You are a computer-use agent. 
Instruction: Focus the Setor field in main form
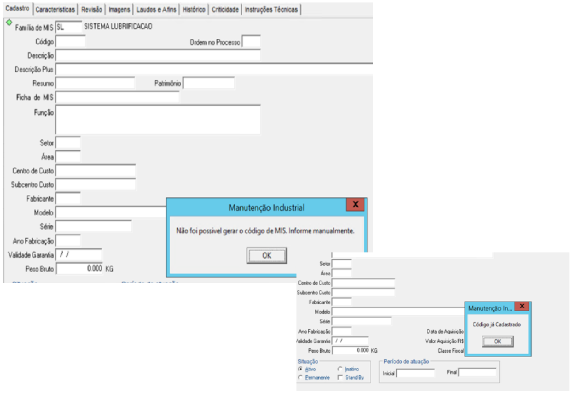[68, 142]
